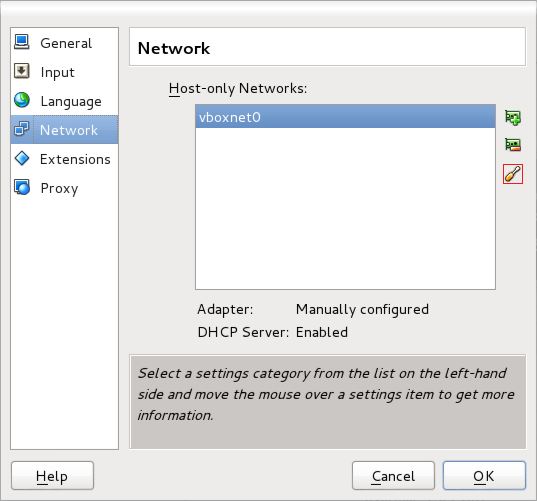Screen dimensions: 537x501
Task: Cancel the settings dialog
Action: pyautogui.click(x=393, y=476)
